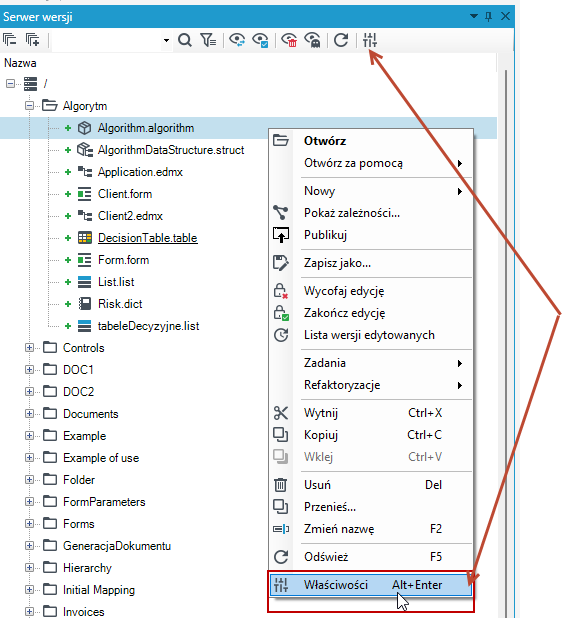
Task: Expand the DOC2 folder
Action: click(29, 392)
